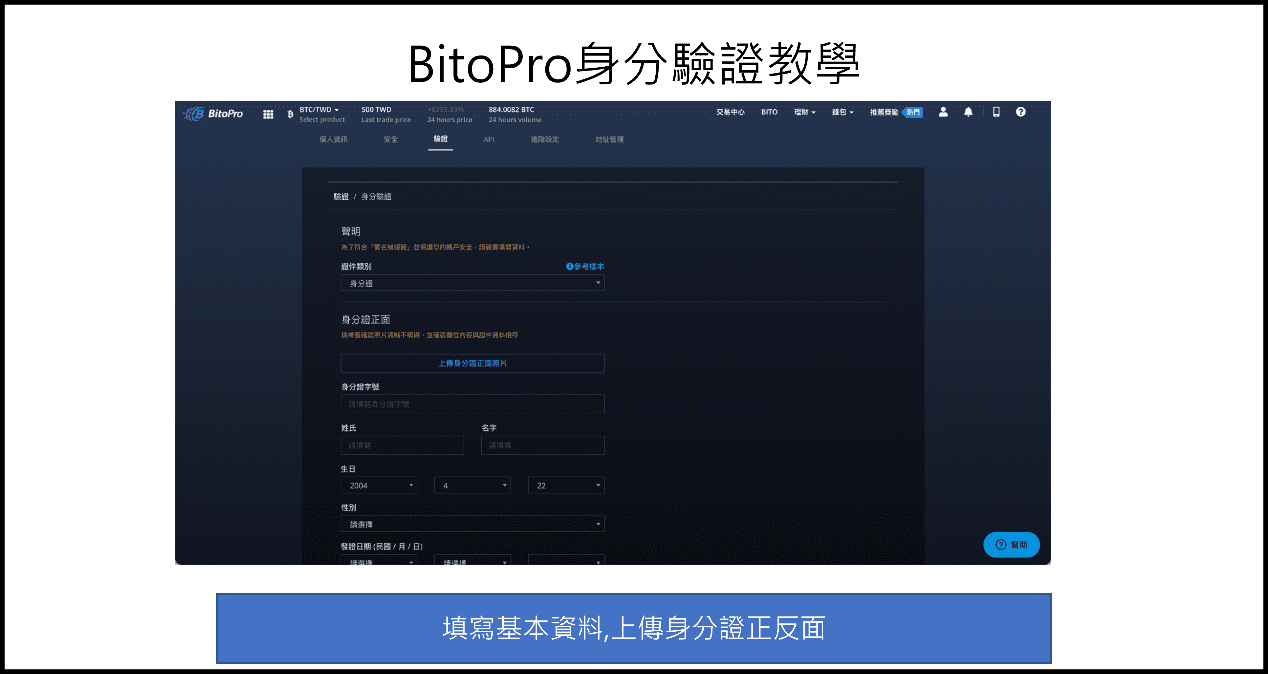Image resolution: width=1268 pixels, height=674 pixels.
Task: Open the user profile icon
Action: [942, 112]
